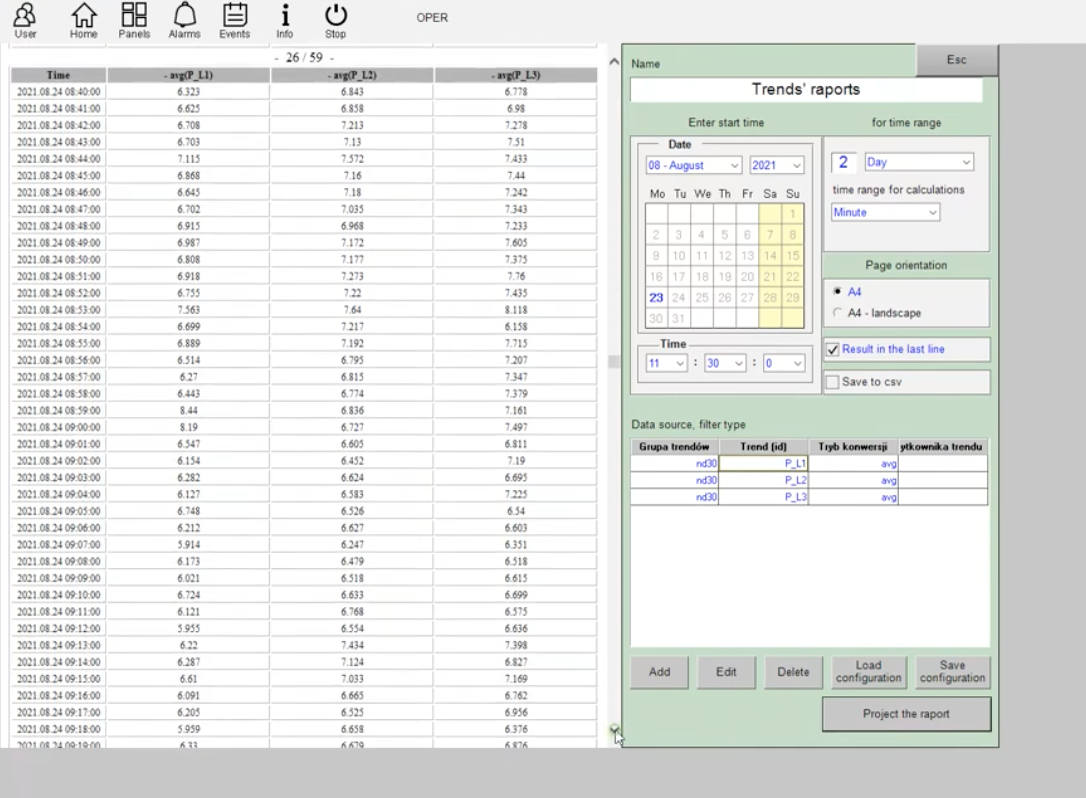Open the Events list icon
This screenshot has width=1086, height=798.
click(x=235, y=20)
